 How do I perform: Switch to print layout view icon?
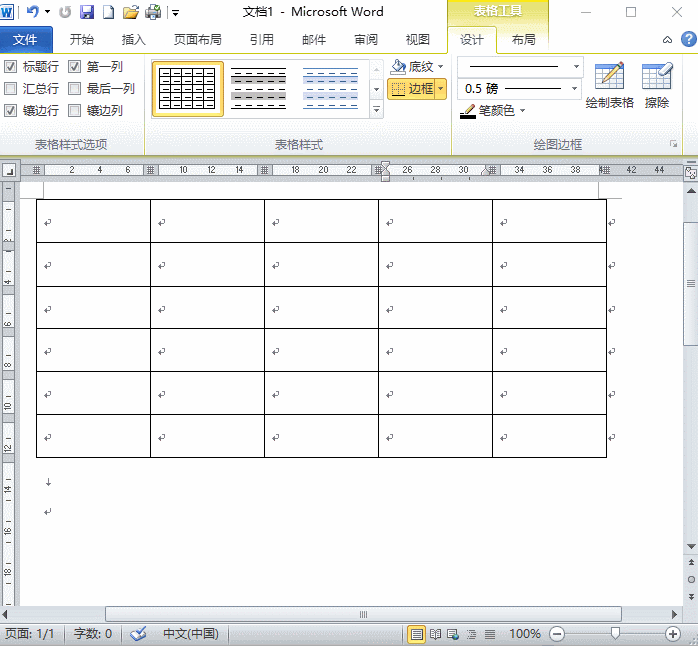click(x=416, y=634)
